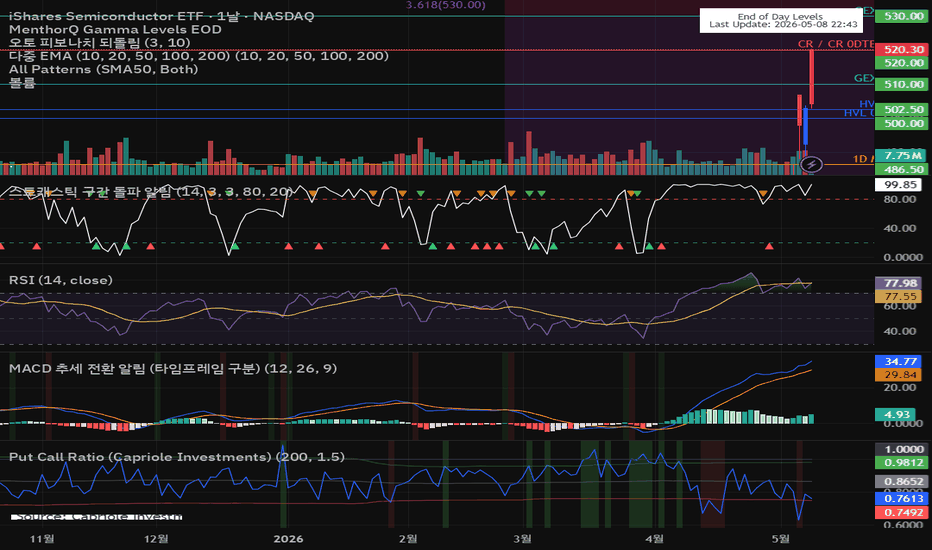This screenshot has height=550, width=932.
Task: Click the red 0.7492 put call label
Action: point(903,513)
